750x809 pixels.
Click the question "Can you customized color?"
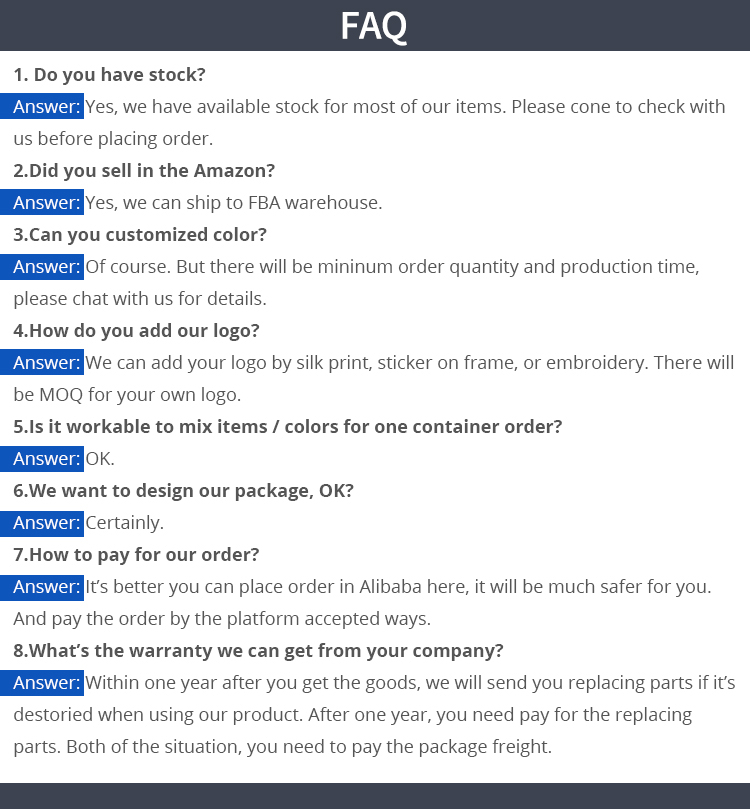140,235
